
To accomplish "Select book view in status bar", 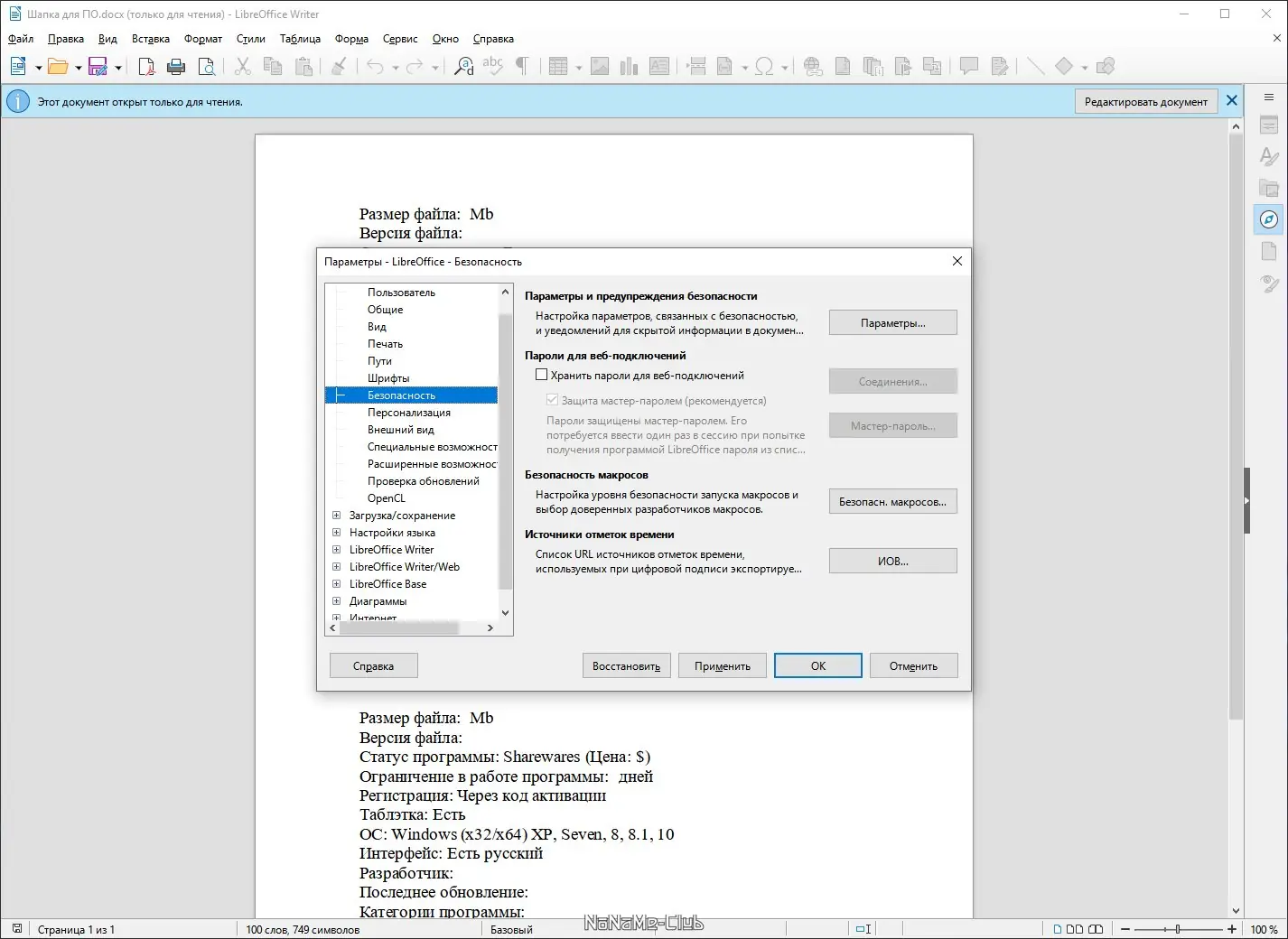I will (1096, 929).
